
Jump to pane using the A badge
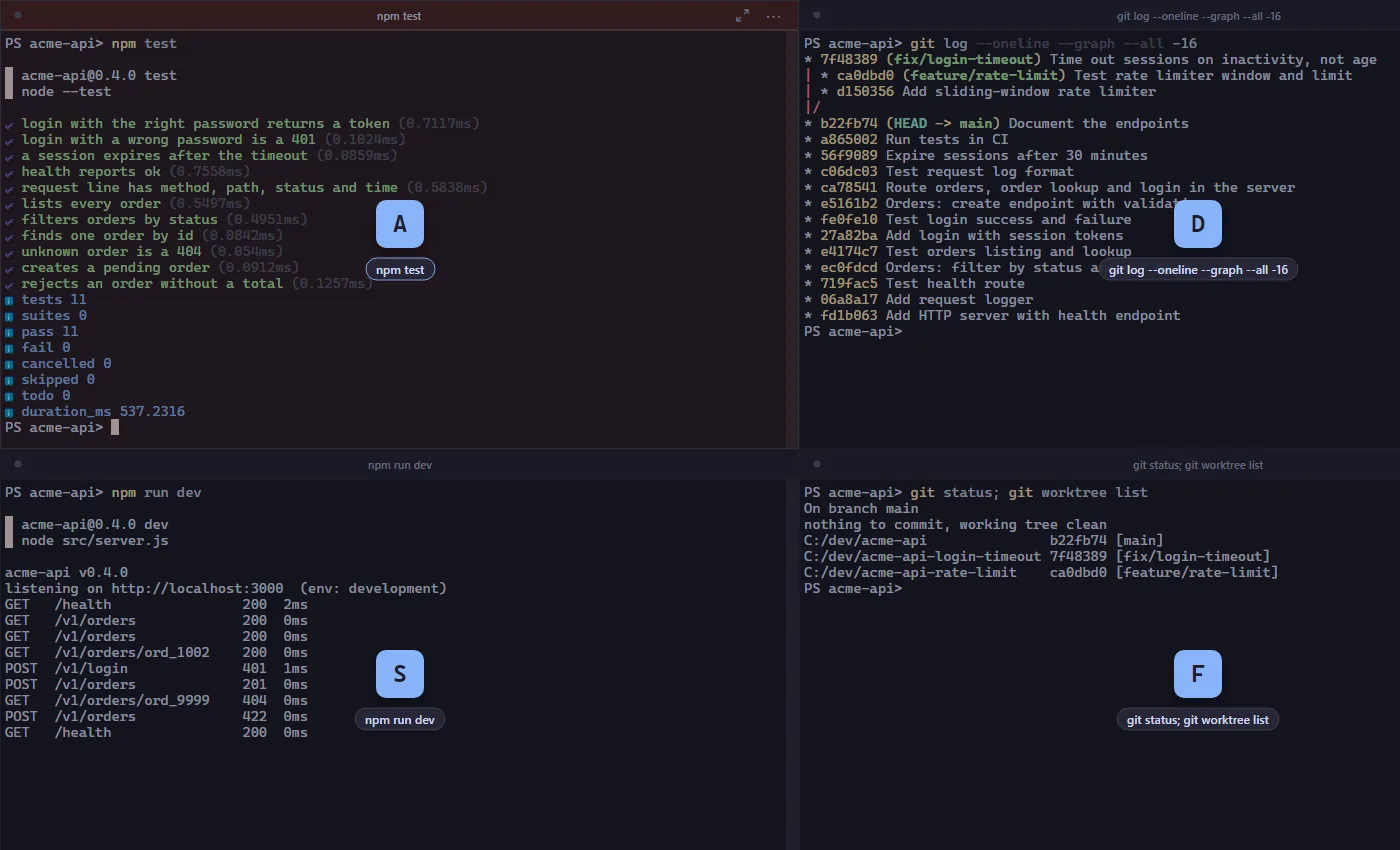pyautogui.click(x=400, y=225)
